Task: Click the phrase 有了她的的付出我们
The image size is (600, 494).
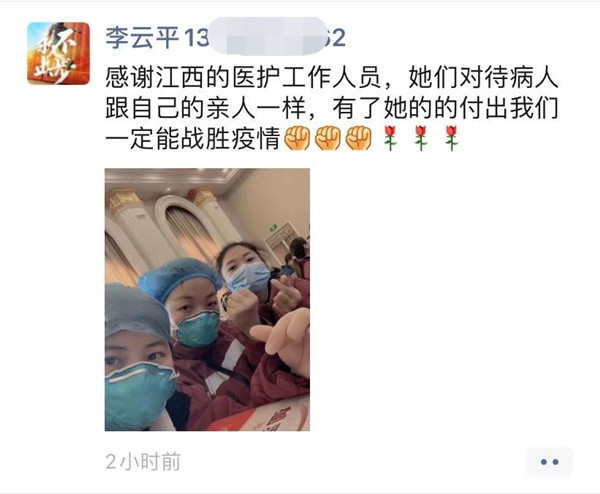Action: click(446, 108)
